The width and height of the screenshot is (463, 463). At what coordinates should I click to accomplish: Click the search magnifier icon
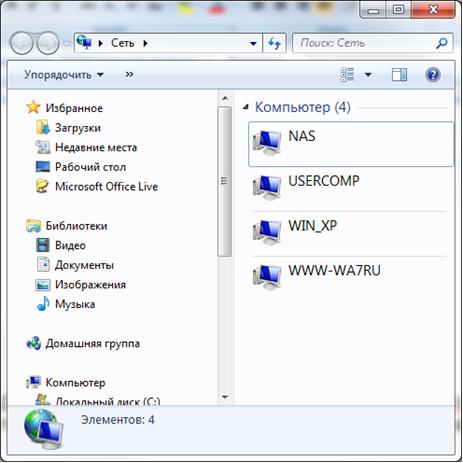click(442, 43)
